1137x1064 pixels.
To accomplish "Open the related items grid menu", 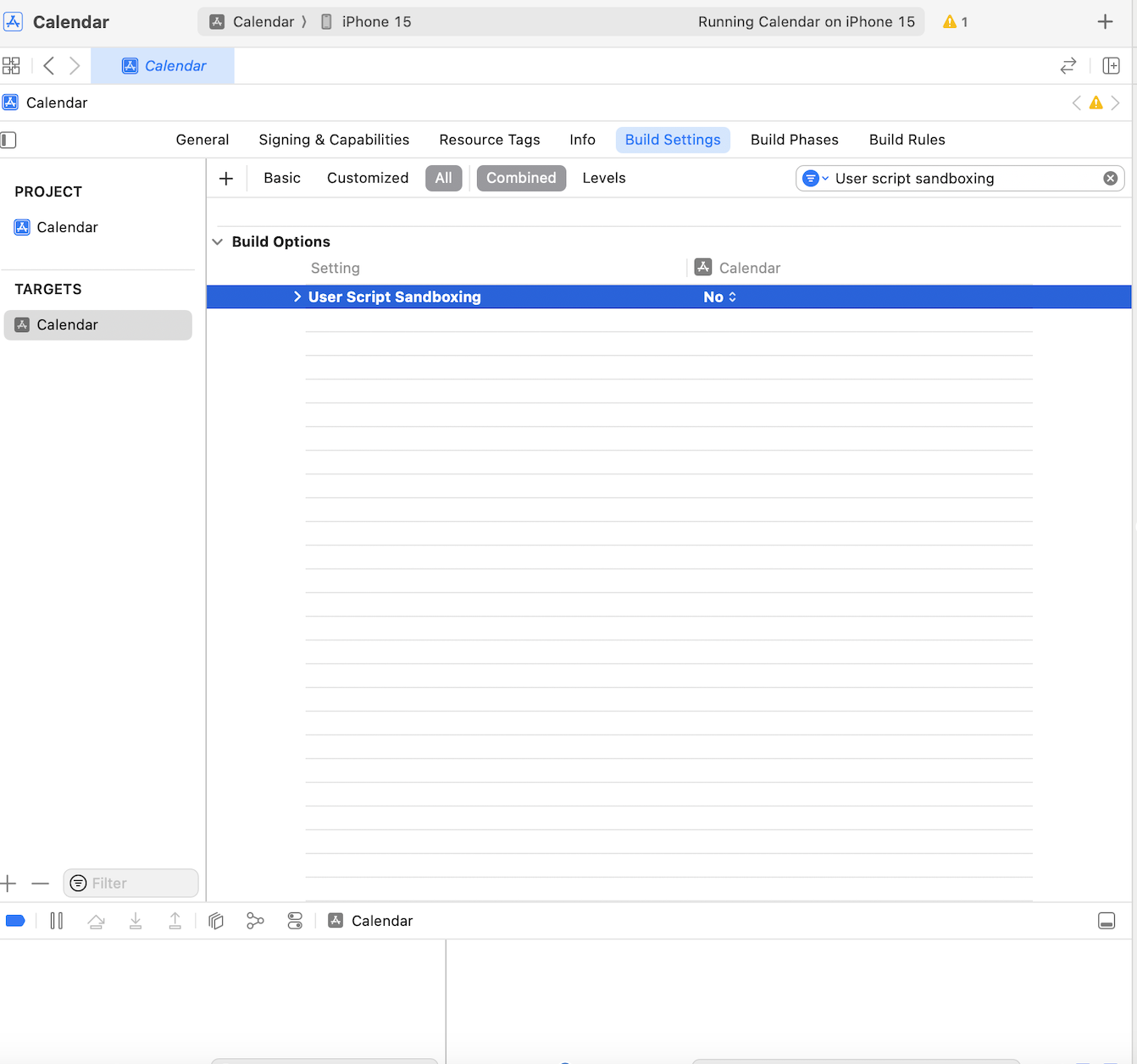I will [x=11, y=66].
